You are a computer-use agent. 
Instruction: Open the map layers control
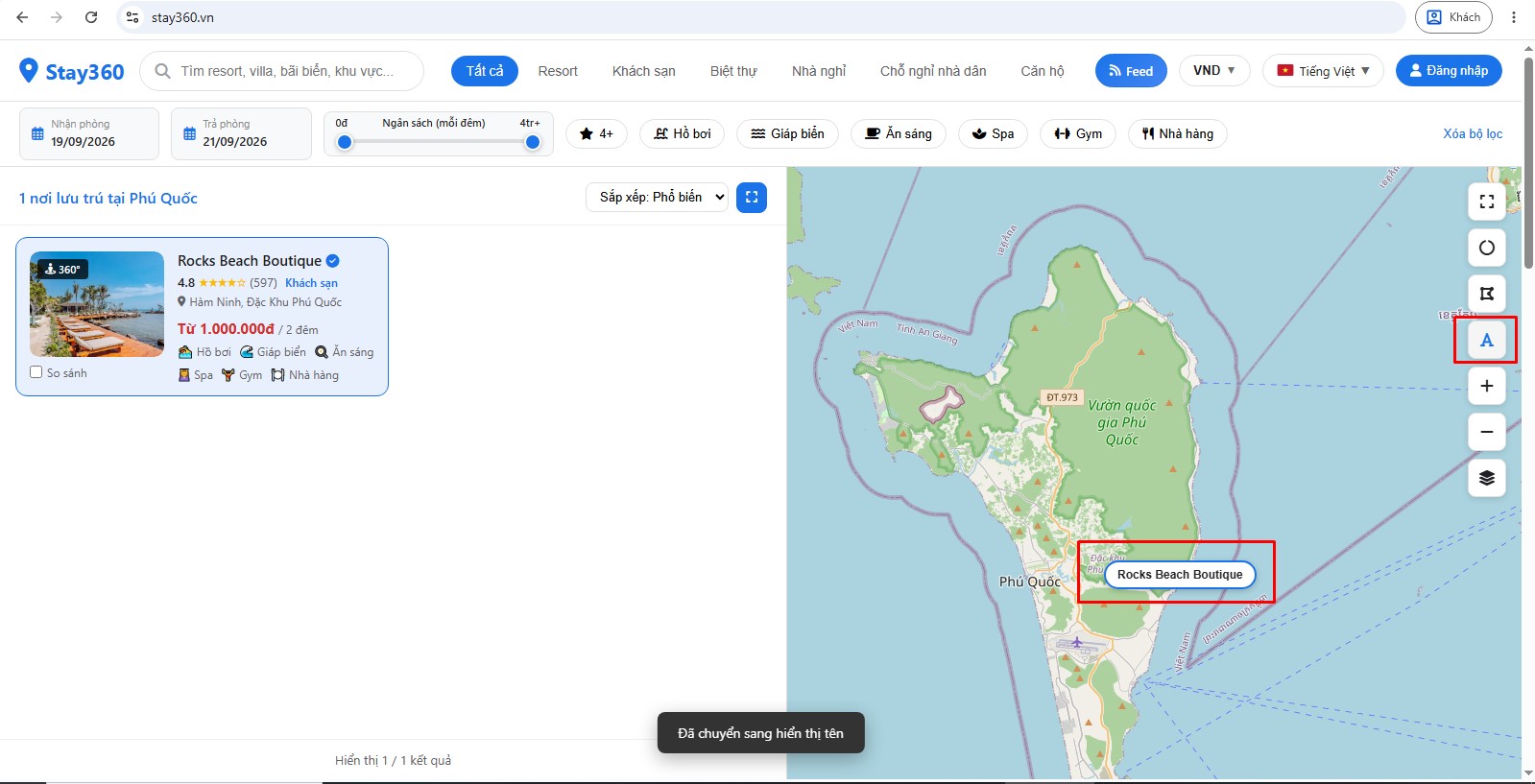point(1486,478)
